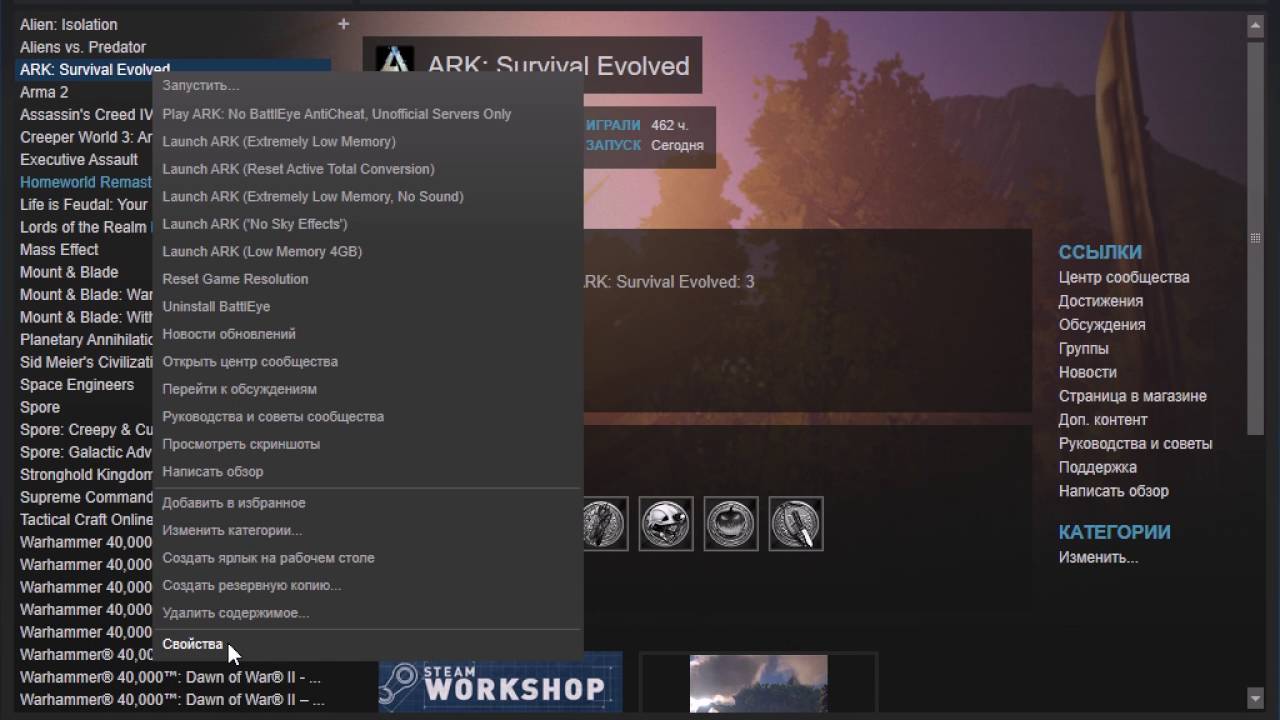
Task: Select Spore in library list
Action: point(40,407)
